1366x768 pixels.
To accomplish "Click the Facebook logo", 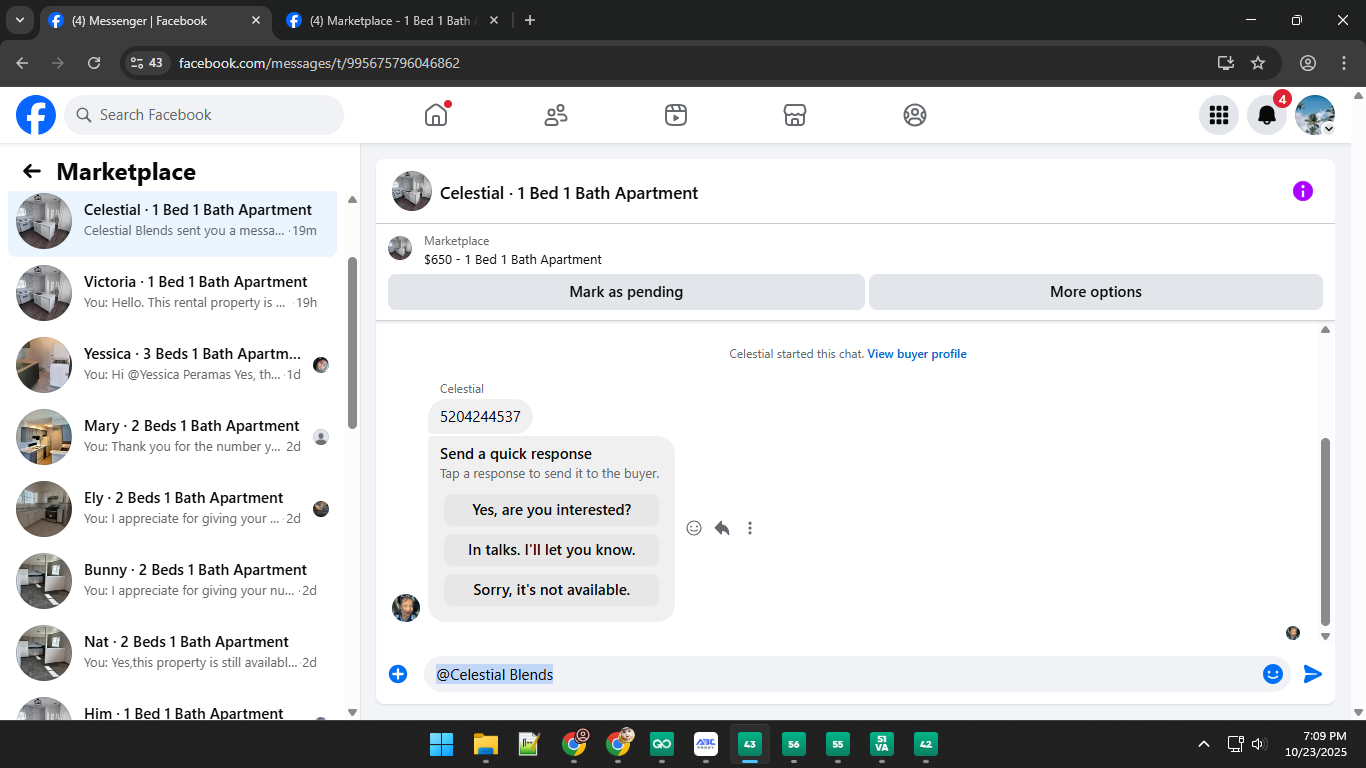I will coord(36,115).
